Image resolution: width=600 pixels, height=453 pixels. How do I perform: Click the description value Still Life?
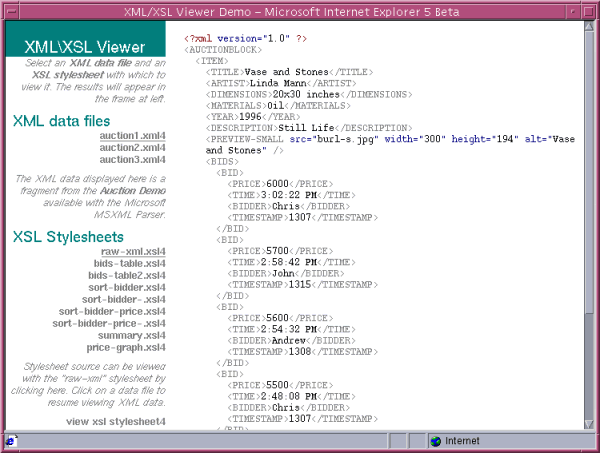pos(306,128)
